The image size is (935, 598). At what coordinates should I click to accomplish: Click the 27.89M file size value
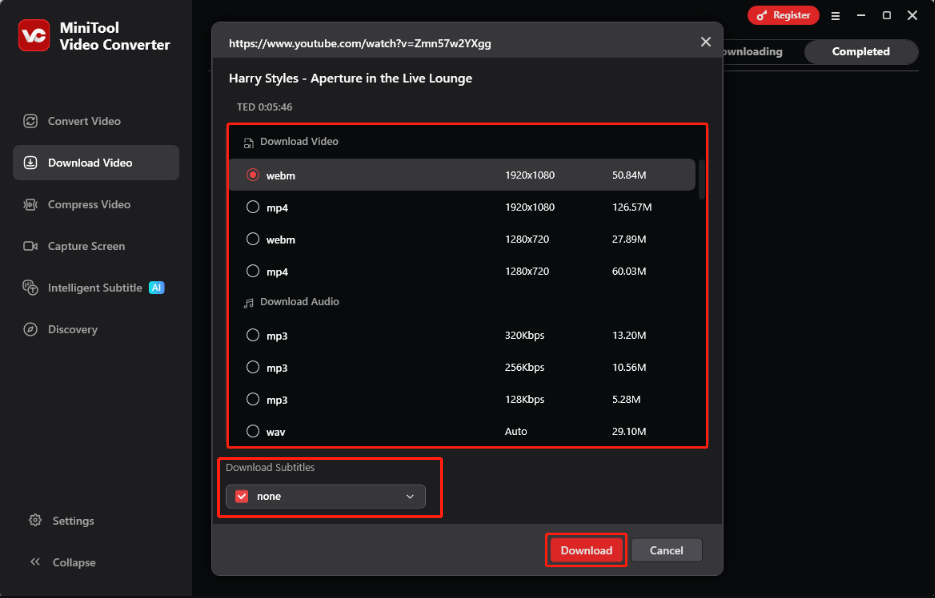[629, 239]
